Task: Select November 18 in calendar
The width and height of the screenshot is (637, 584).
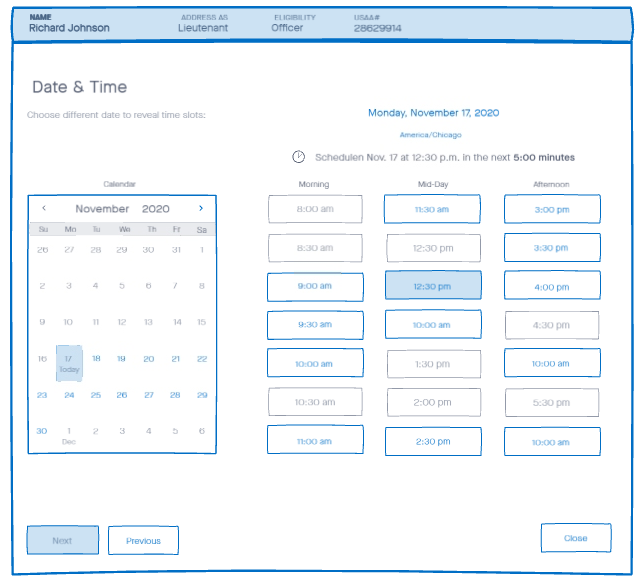Action: click(96, 358)
